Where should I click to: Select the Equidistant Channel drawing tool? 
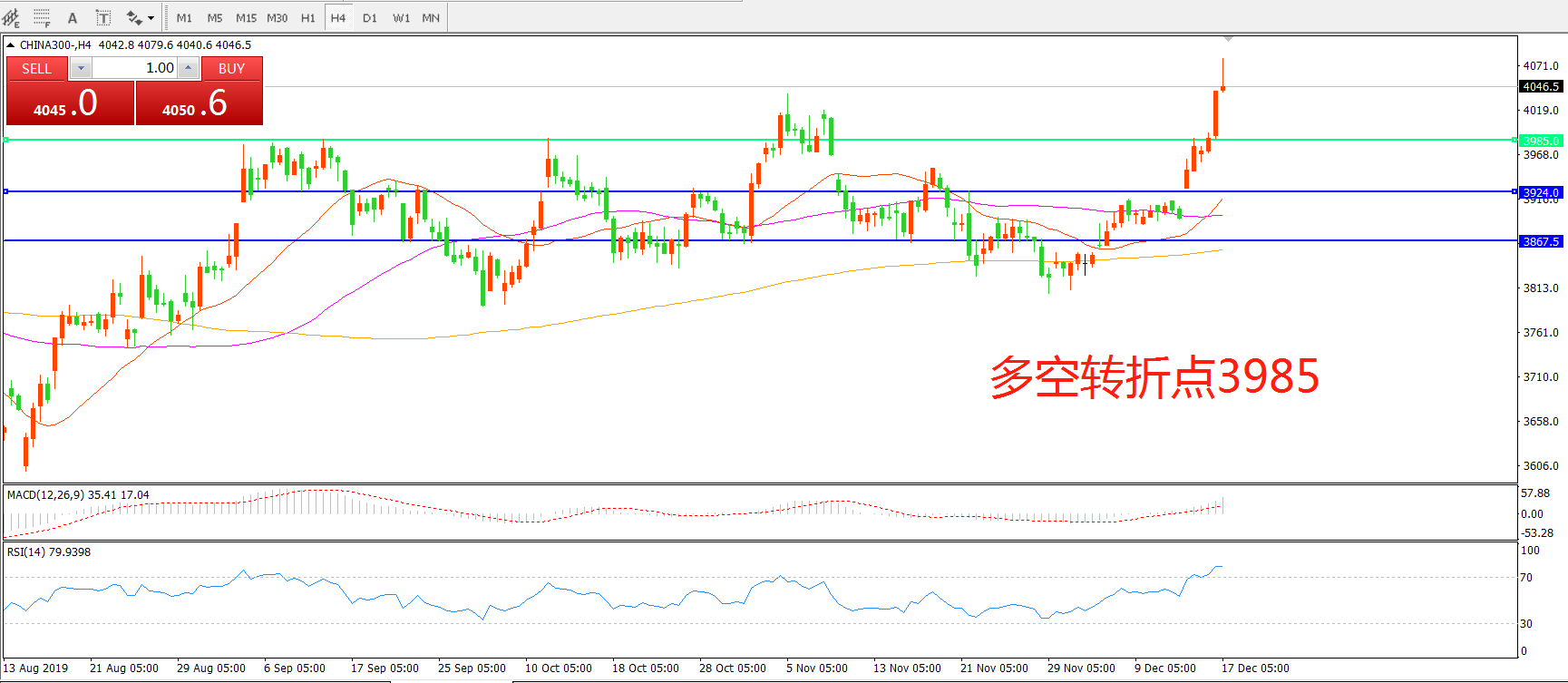[x=11, y=17]
